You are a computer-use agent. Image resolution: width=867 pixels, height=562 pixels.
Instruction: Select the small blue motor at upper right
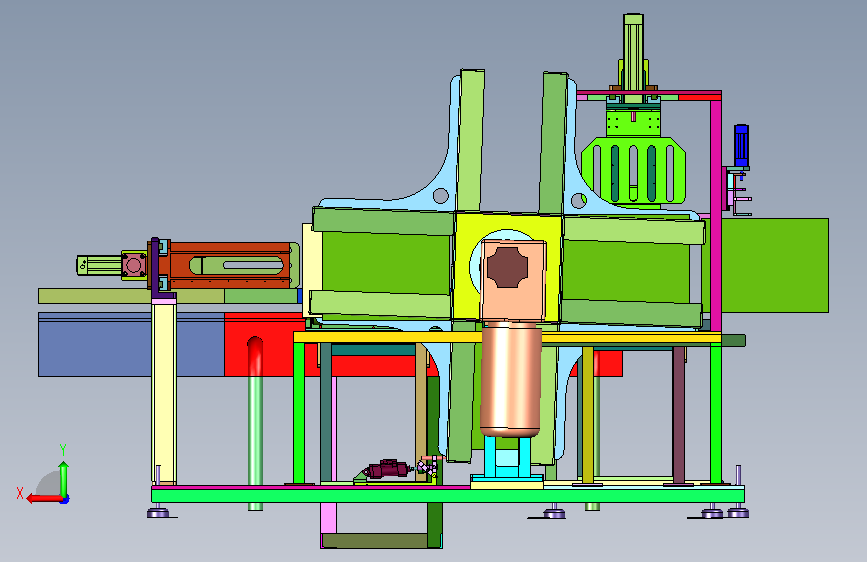point(741,145)
